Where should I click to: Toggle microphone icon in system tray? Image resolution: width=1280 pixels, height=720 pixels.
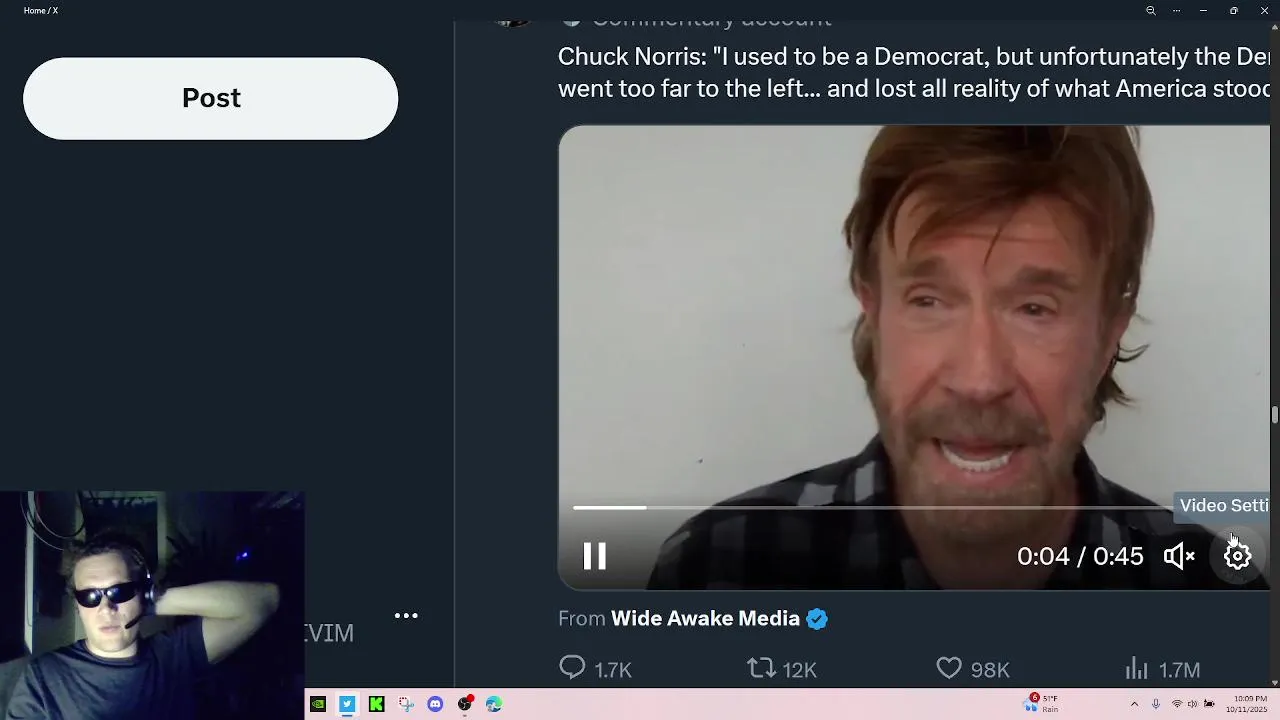[x=1156, y=704]
